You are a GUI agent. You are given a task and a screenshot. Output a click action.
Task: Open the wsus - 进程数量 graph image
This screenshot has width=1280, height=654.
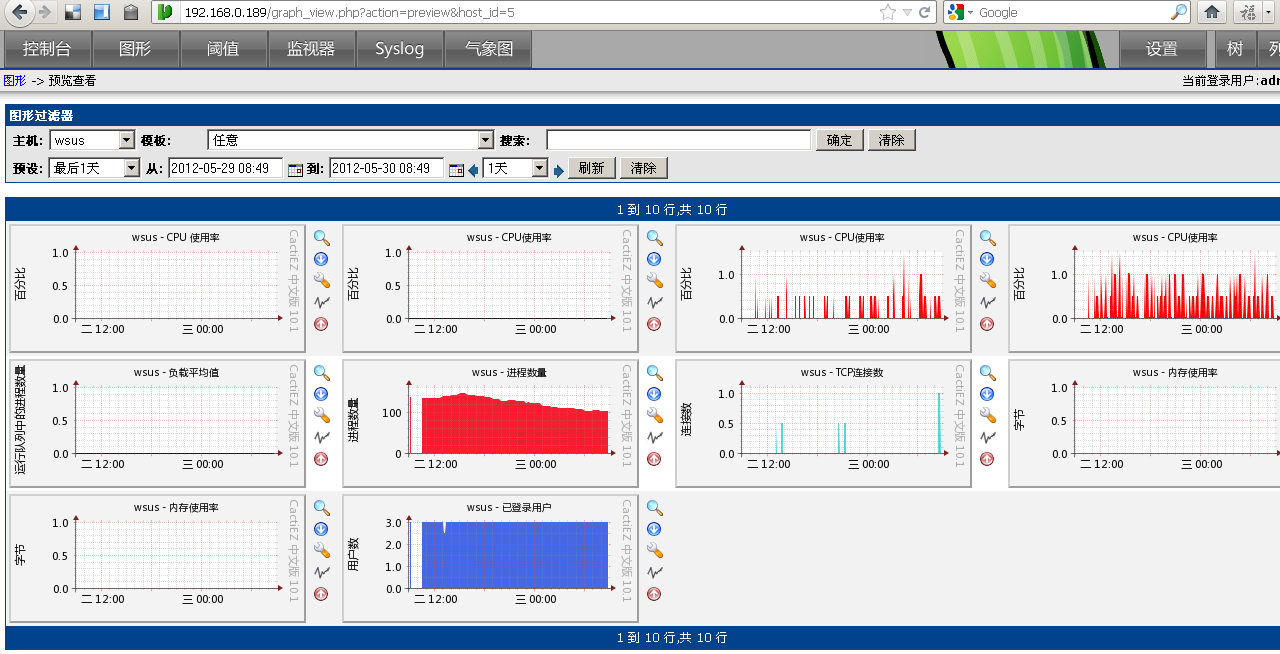491,424
